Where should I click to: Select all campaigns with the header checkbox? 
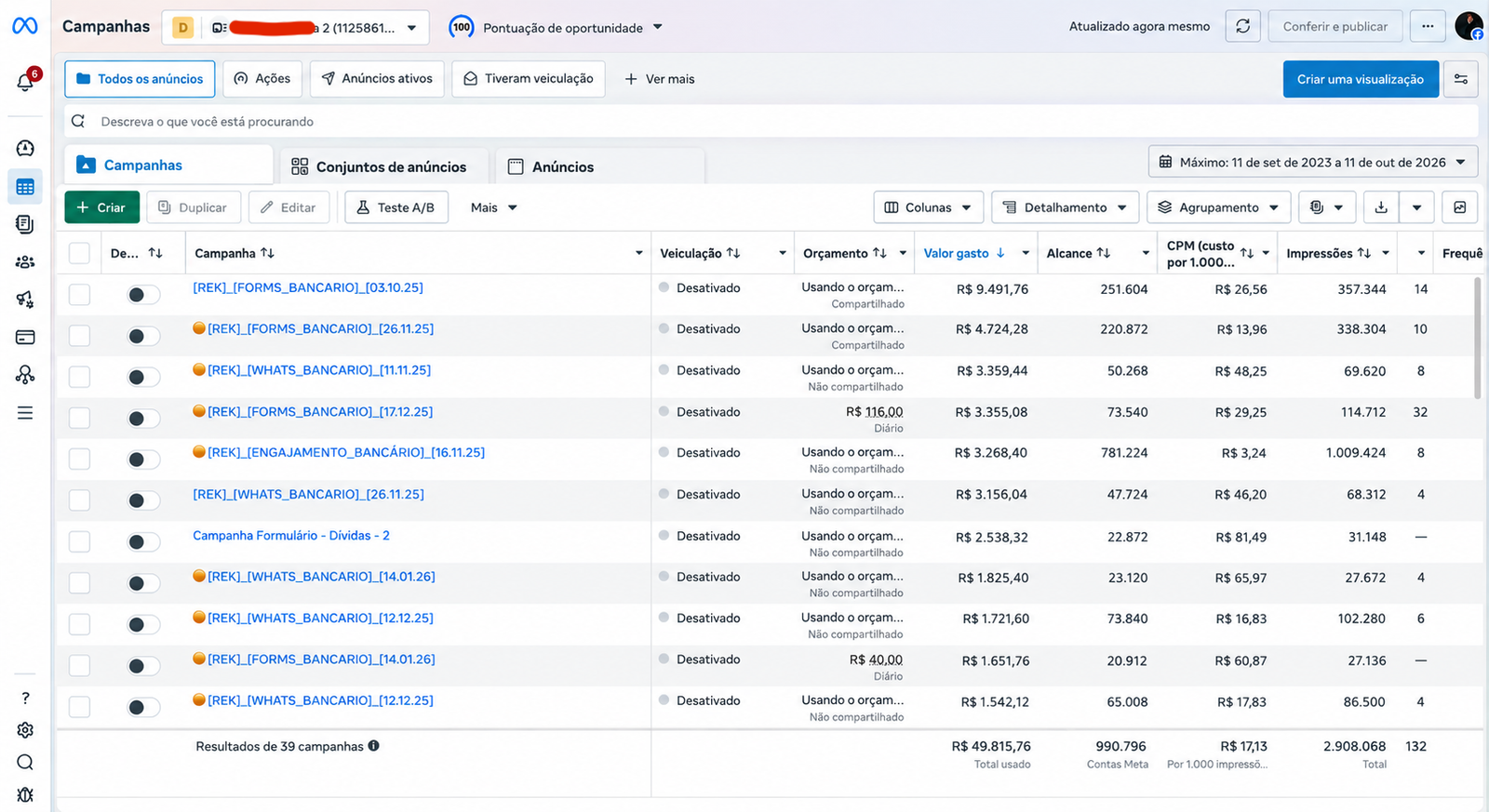[x=80, y=253]
